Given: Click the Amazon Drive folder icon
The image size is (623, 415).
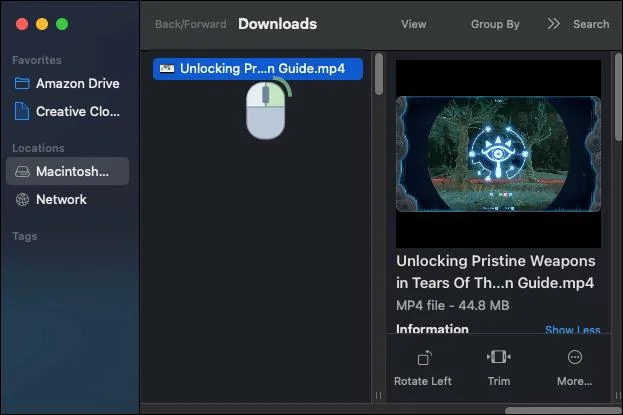Looking at the screenshot, I should click(x=22, y=83).
